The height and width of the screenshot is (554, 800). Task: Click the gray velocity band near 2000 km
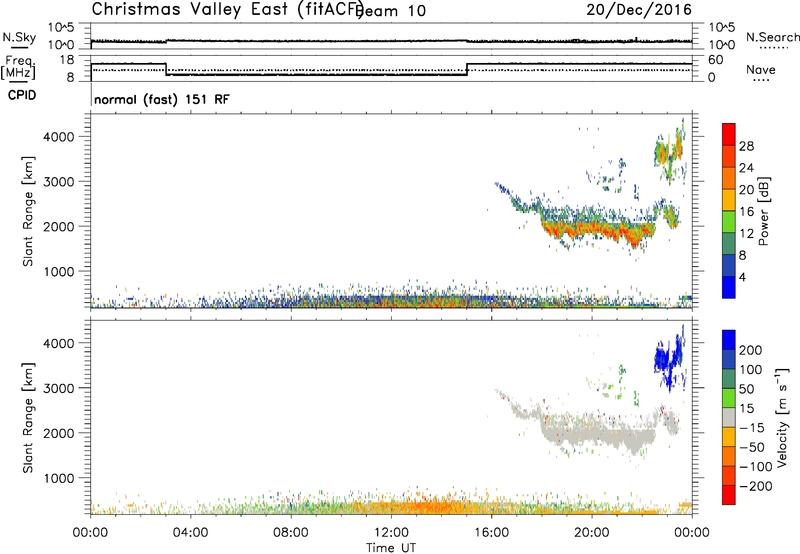point(597,437)
